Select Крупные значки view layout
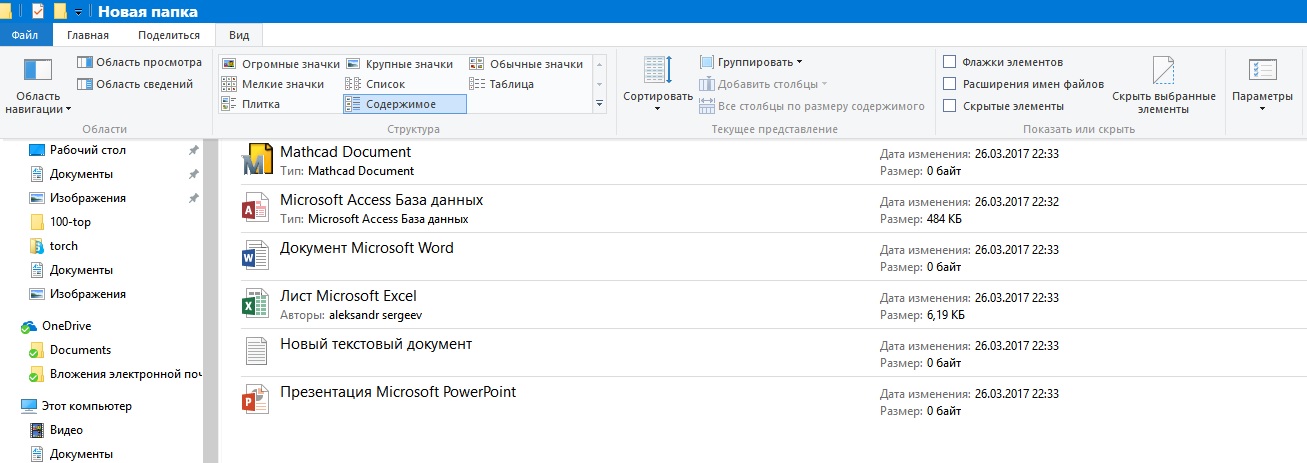 [x=399, y=64]
